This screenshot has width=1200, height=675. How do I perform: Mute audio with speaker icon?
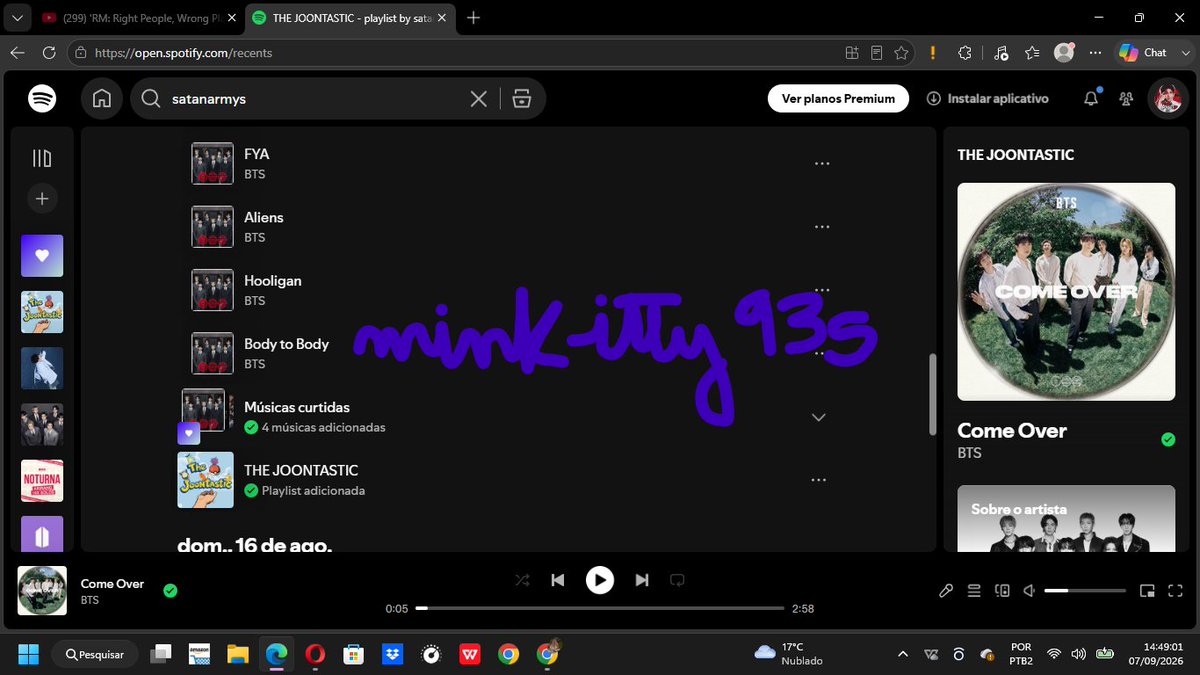click(1029, 591)
